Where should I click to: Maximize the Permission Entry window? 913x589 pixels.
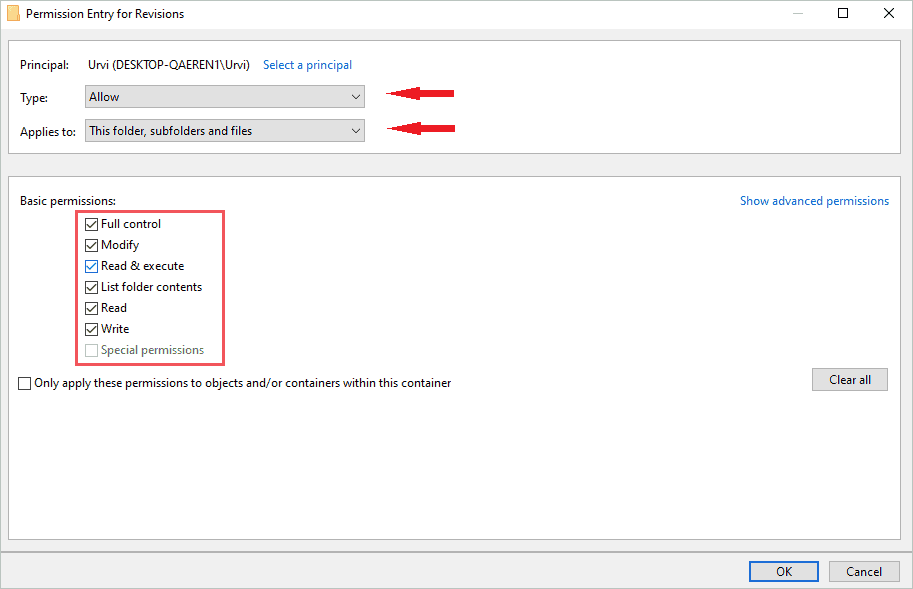point(843,14)
